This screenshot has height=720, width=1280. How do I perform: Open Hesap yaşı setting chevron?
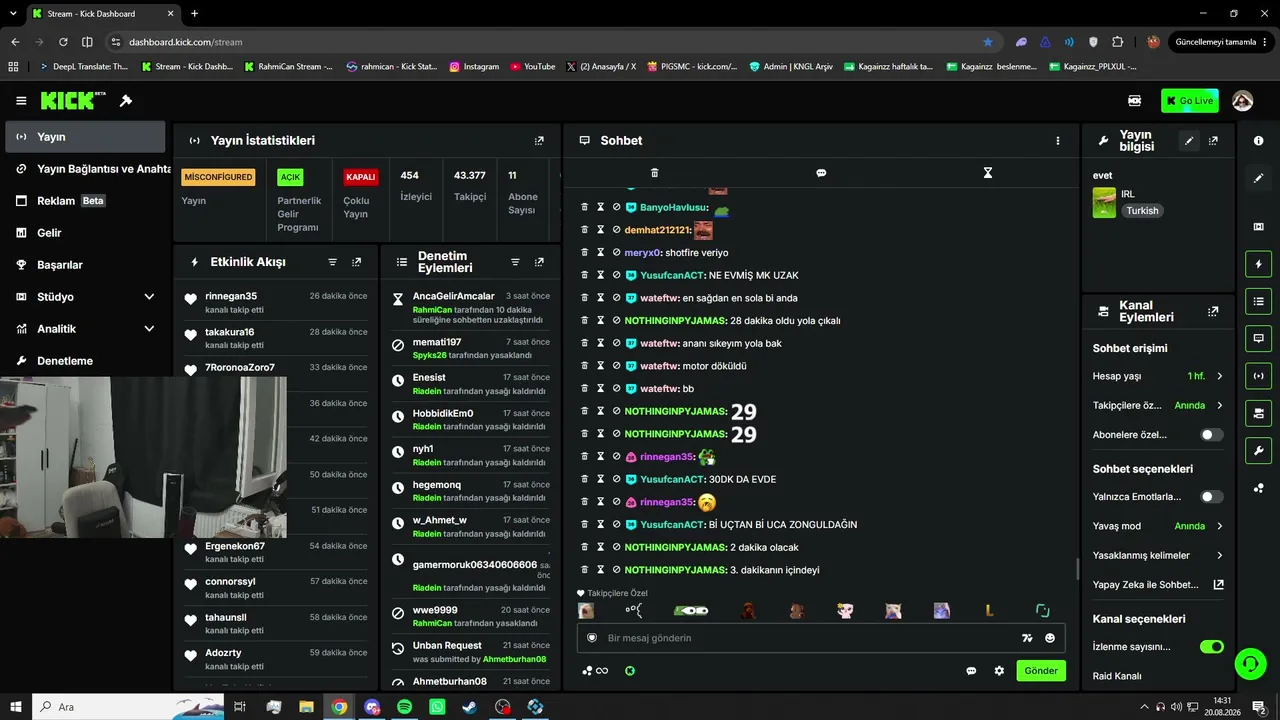coord(1219,376)
